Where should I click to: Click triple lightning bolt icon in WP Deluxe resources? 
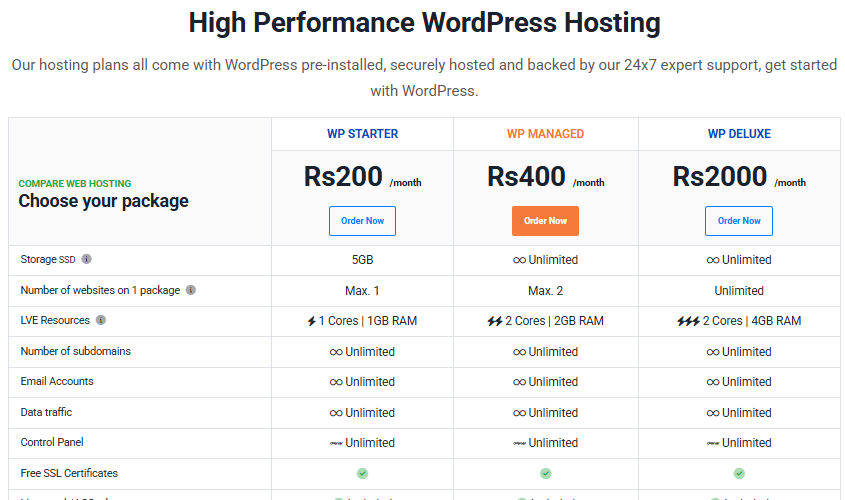click(x=688, y=321)
